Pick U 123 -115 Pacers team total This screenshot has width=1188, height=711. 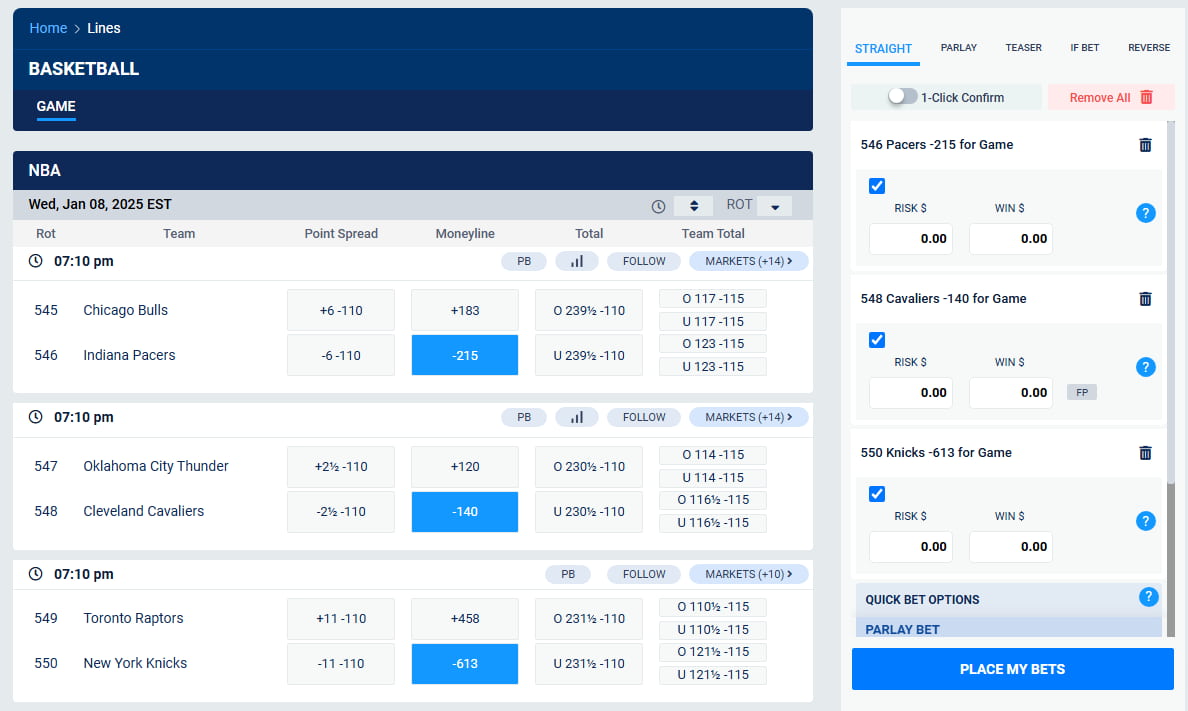[713, 366]
